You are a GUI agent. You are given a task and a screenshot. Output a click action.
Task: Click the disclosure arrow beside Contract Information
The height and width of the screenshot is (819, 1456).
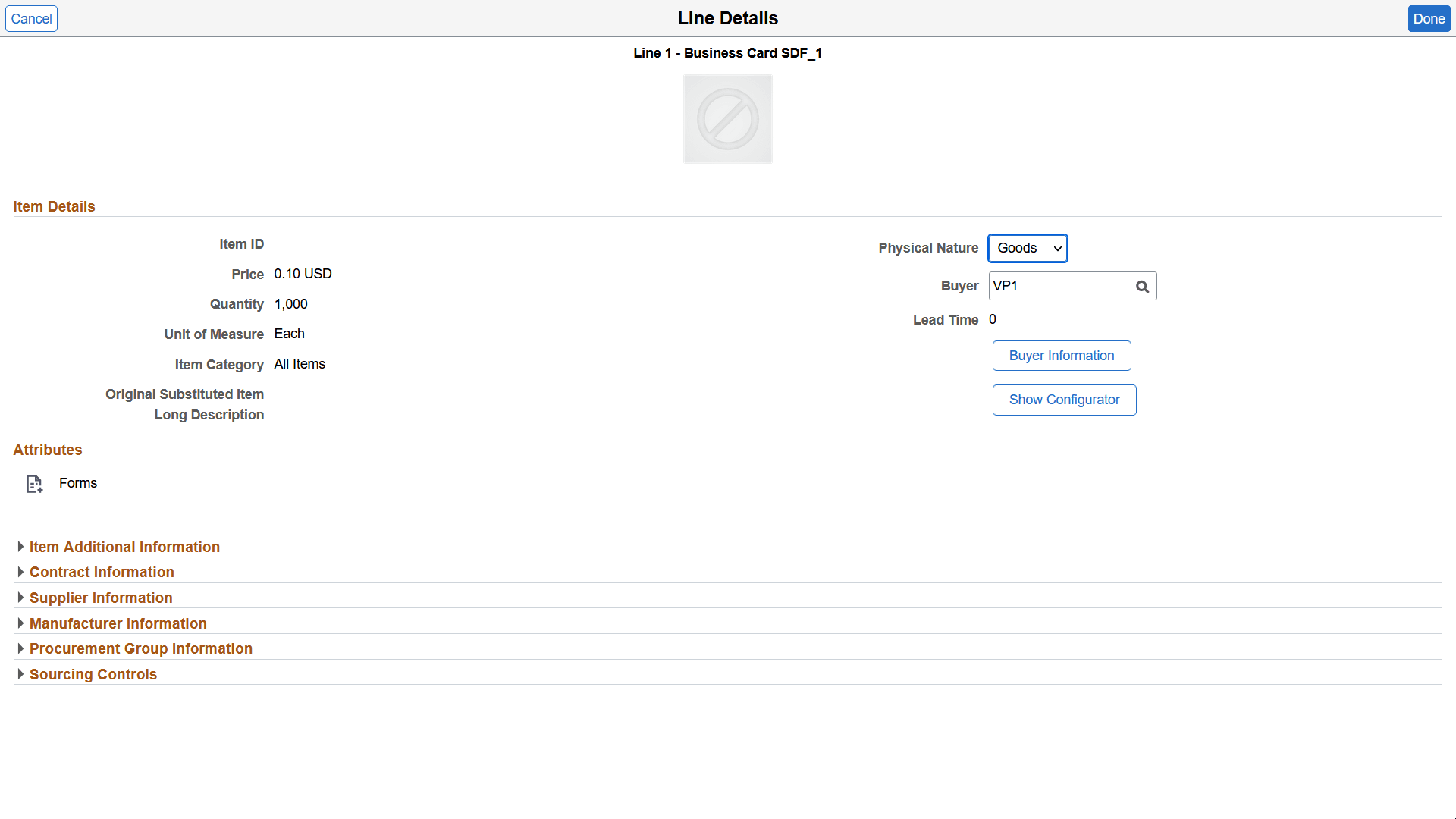tap(20, 572)
